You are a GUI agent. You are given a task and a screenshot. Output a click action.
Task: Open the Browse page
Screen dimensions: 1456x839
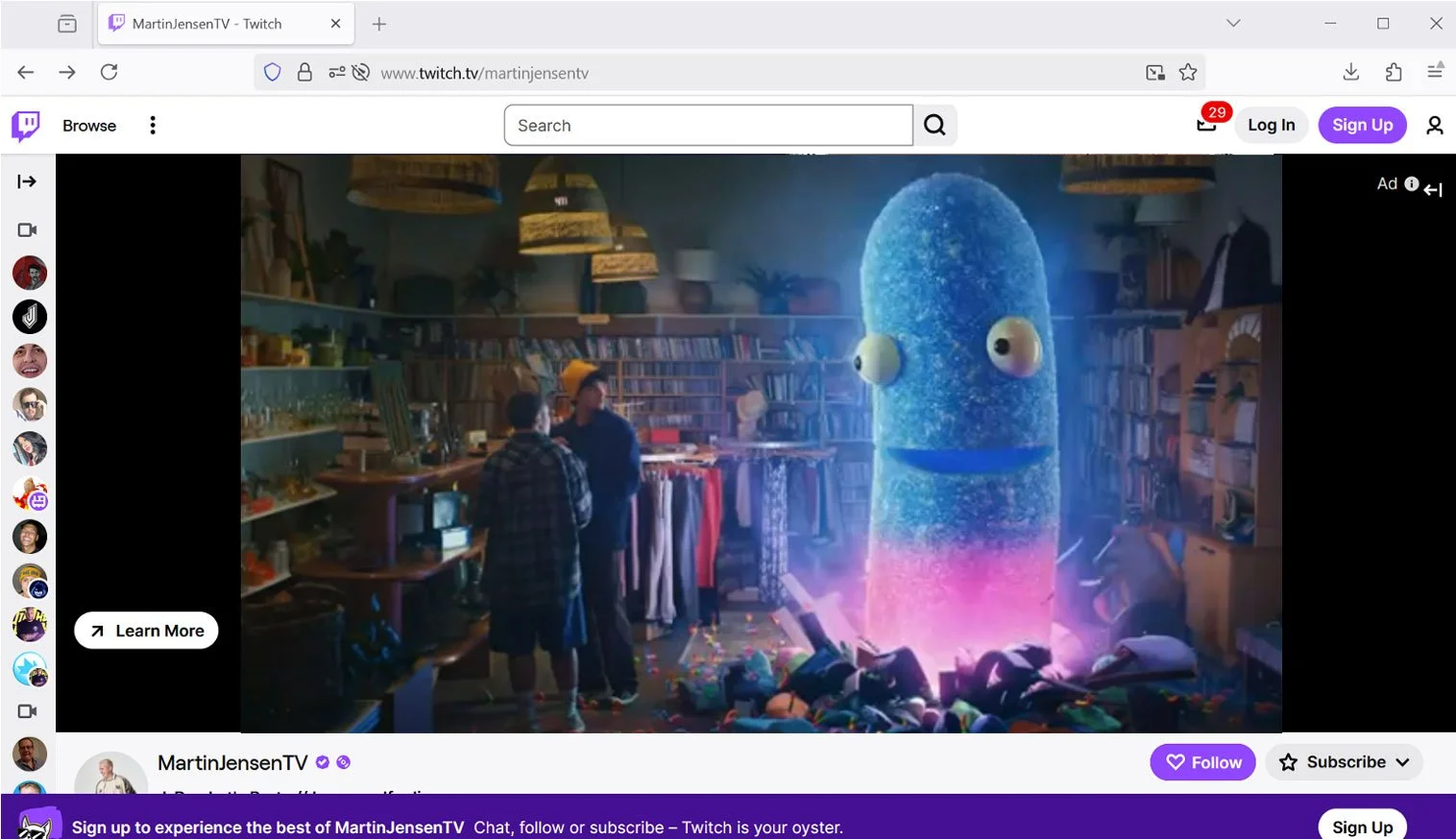[x=89, y=126]
